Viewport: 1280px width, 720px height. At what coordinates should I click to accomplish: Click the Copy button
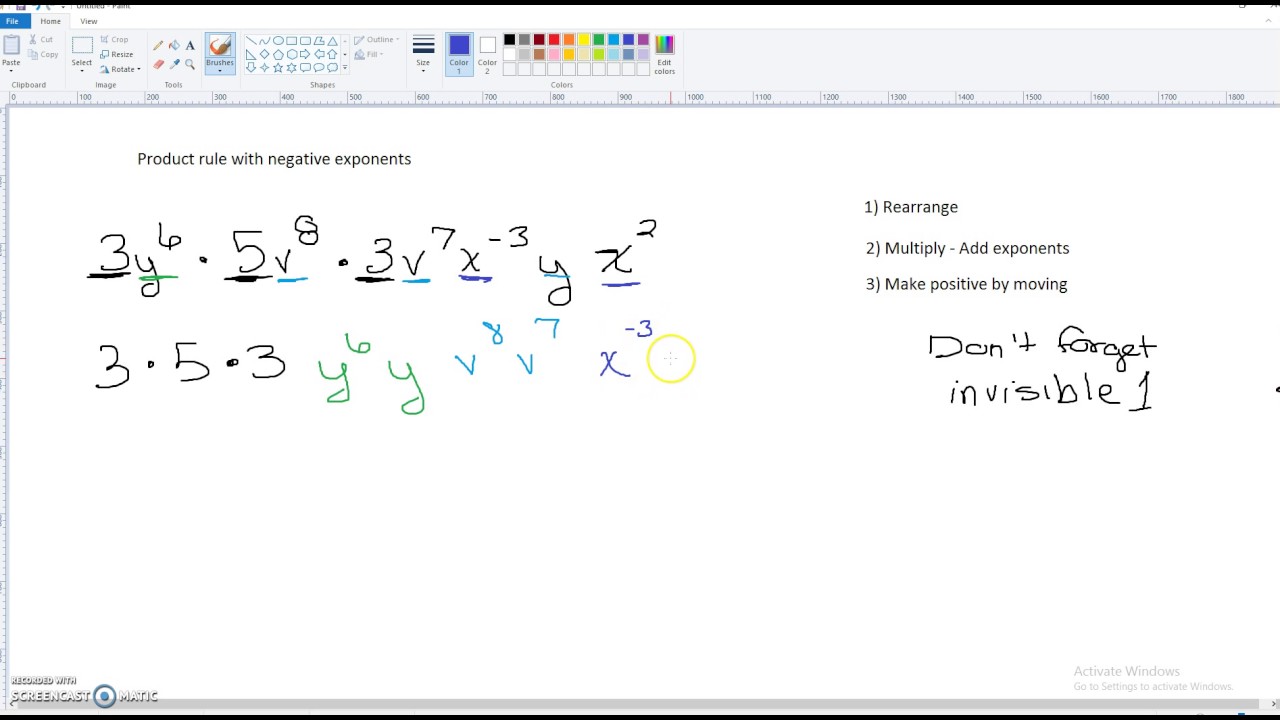click(x=42, y=54)
